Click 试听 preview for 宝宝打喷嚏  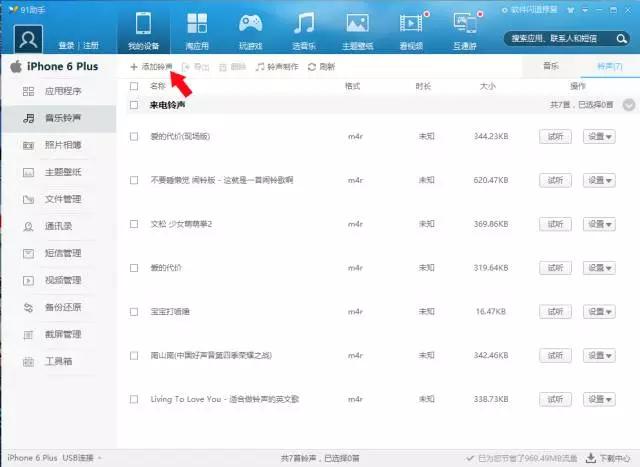coord(555,312)
